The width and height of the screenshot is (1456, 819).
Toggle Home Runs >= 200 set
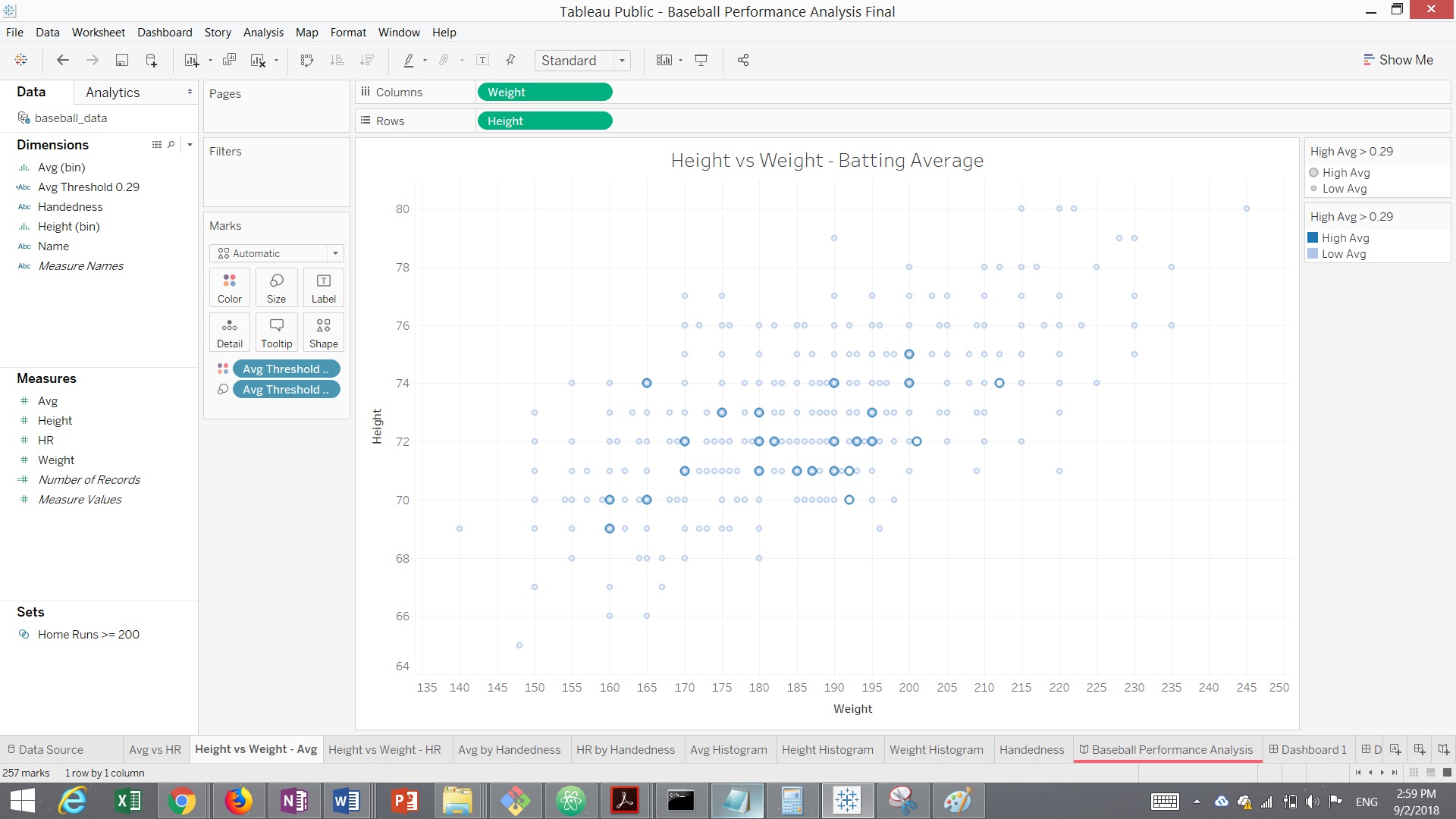(88, 633)
